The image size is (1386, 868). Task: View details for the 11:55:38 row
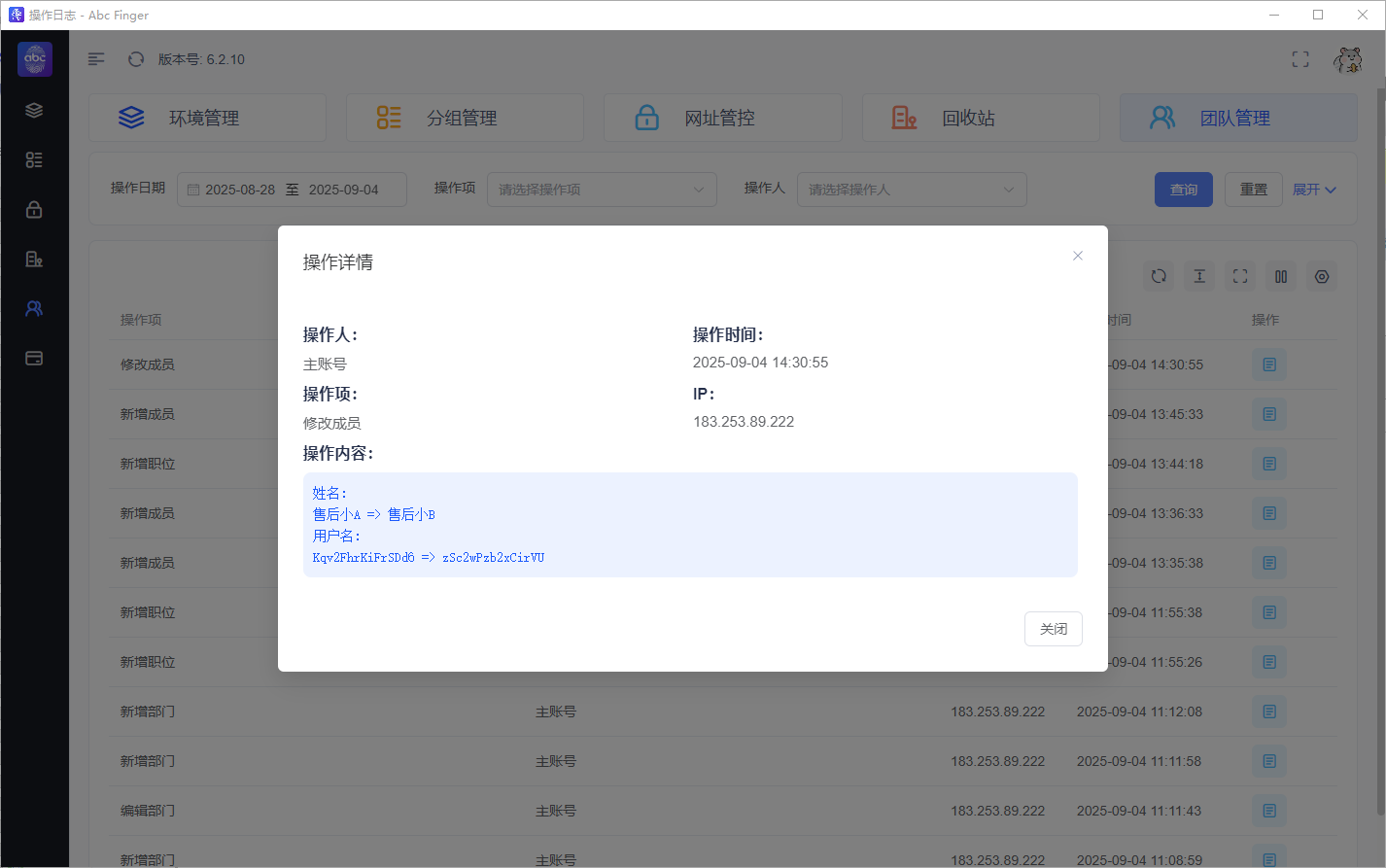coord(1269,612)
